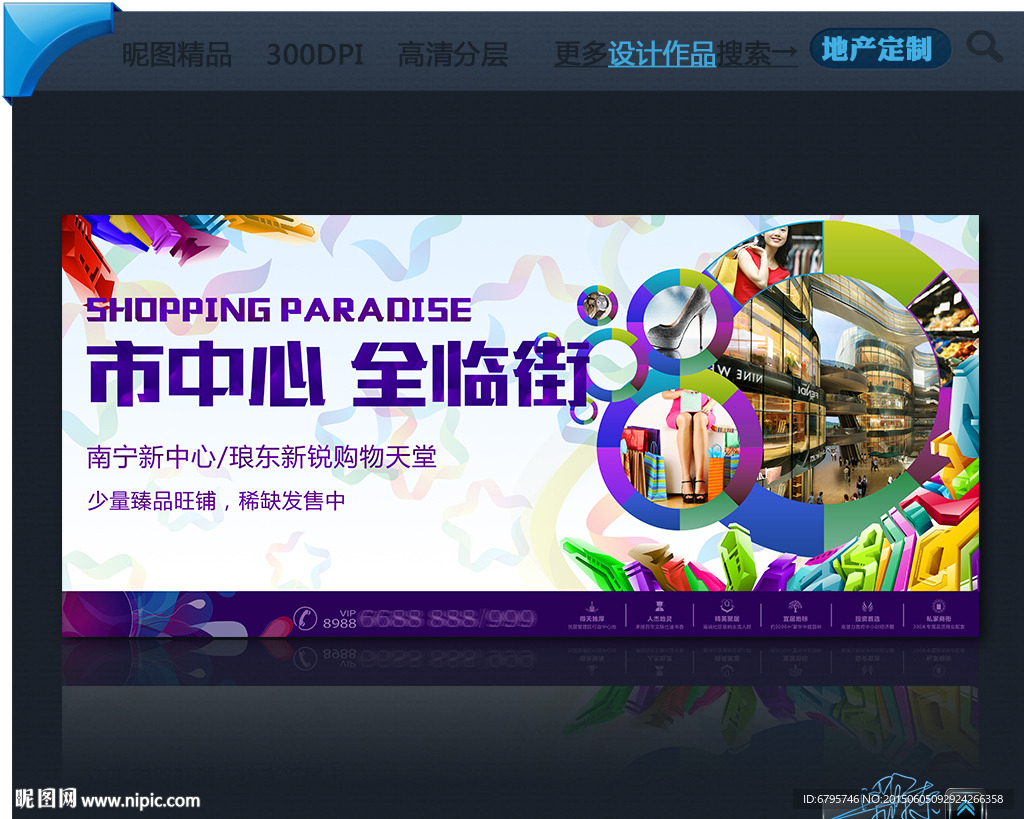Open the 地产定制 button

pos(880,49)
